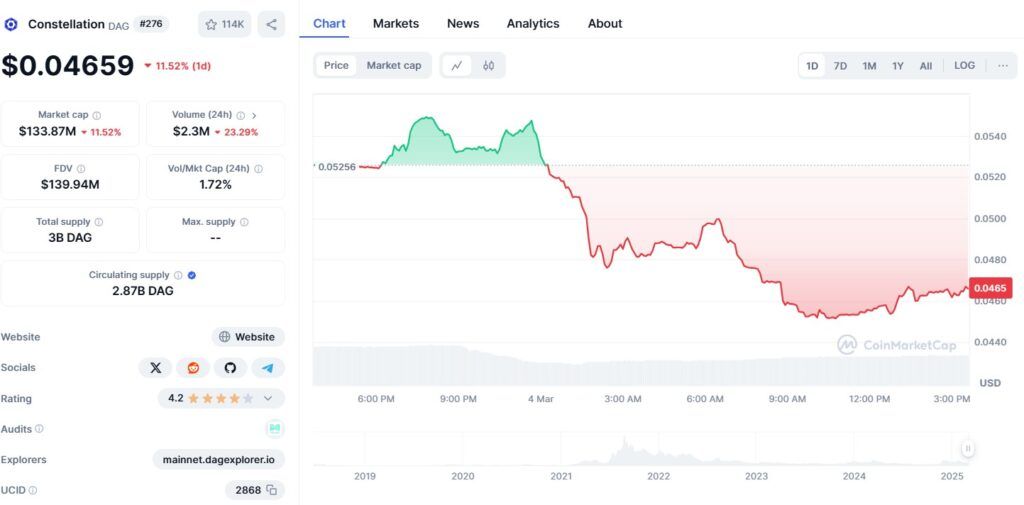Click the 3B DAG total supply value
This screenshot has width=1024, height=505.
[70, 238]
